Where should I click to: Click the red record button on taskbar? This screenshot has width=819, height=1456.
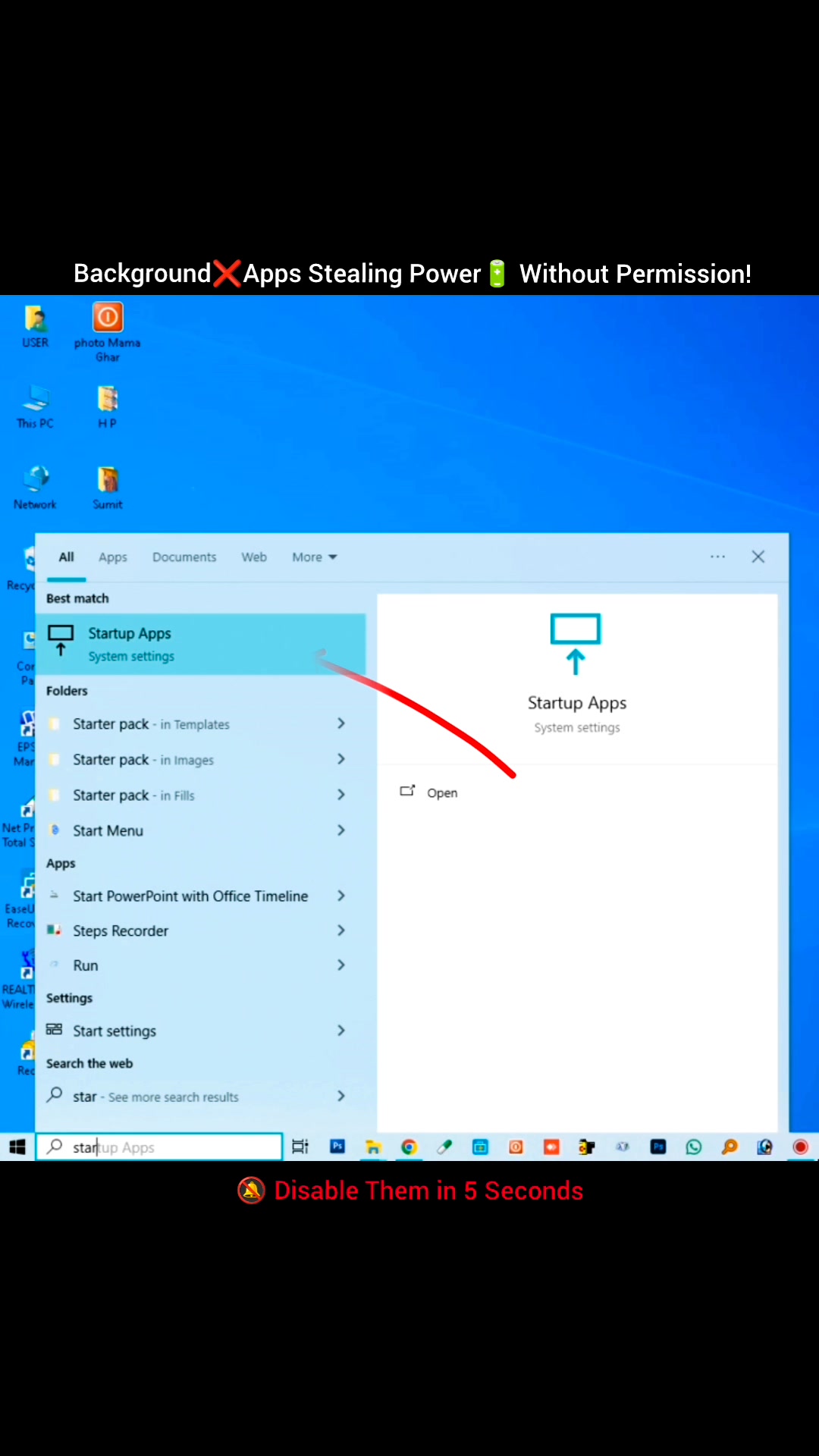800,1147
